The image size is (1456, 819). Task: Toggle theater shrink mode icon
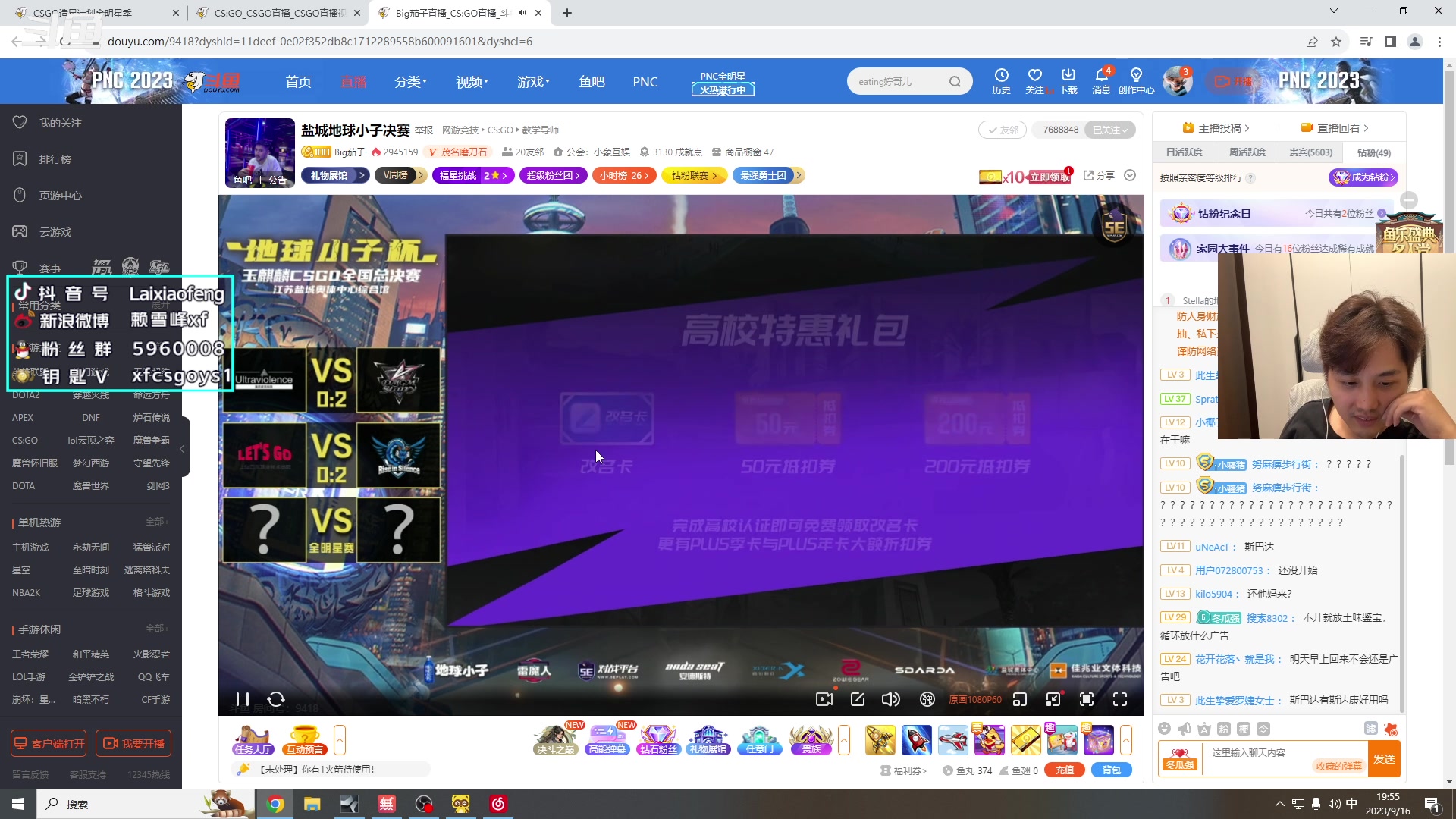pos(1053,699)
